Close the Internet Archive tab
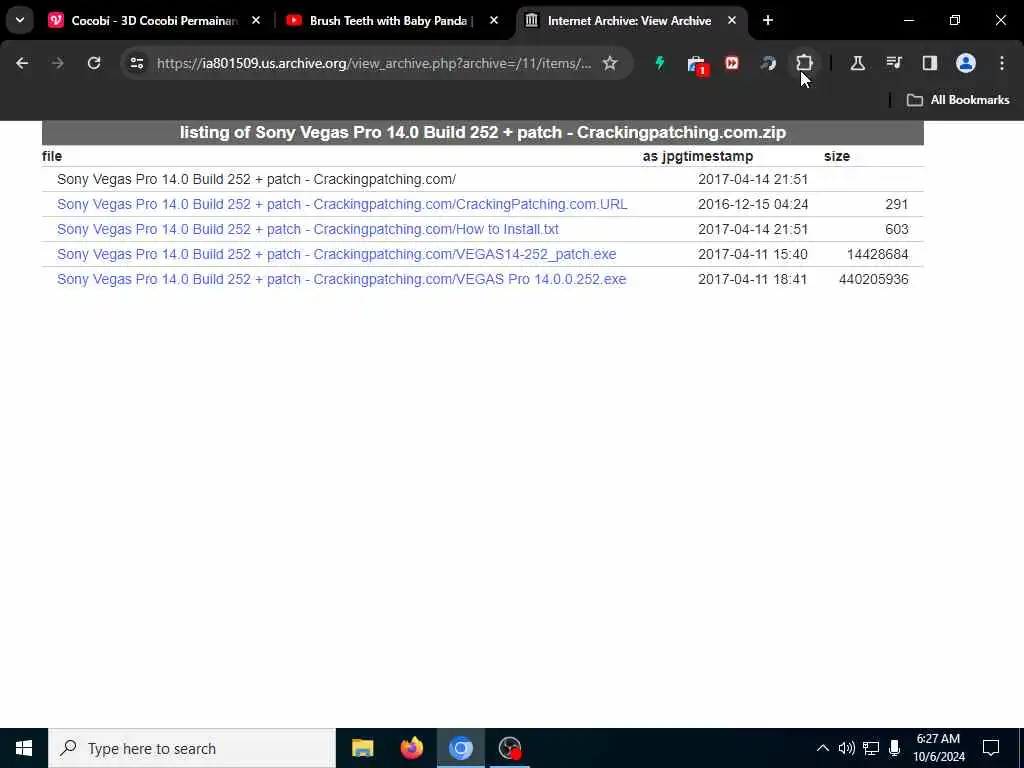 [x=732, y=21]
